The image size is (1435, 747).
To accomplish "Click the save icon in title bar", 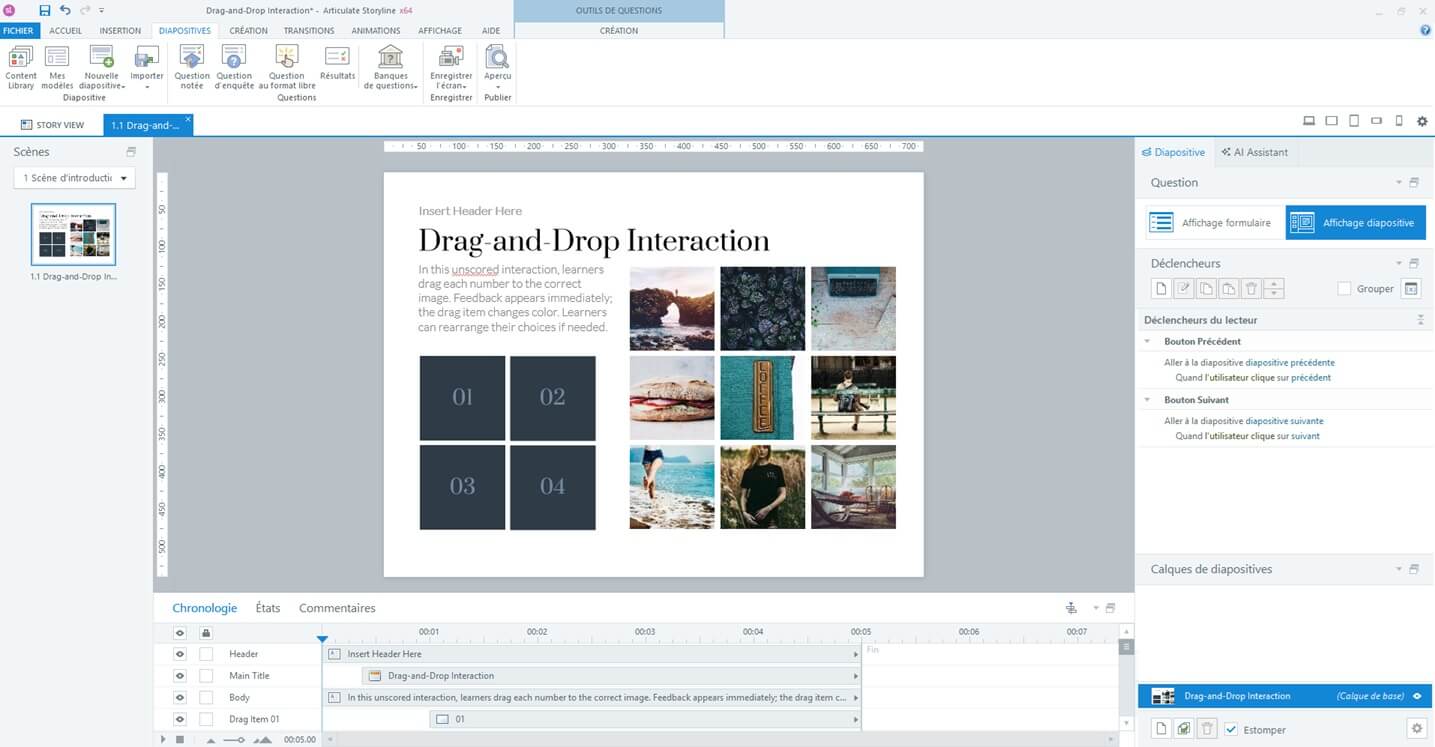I will tap(44, 10).
